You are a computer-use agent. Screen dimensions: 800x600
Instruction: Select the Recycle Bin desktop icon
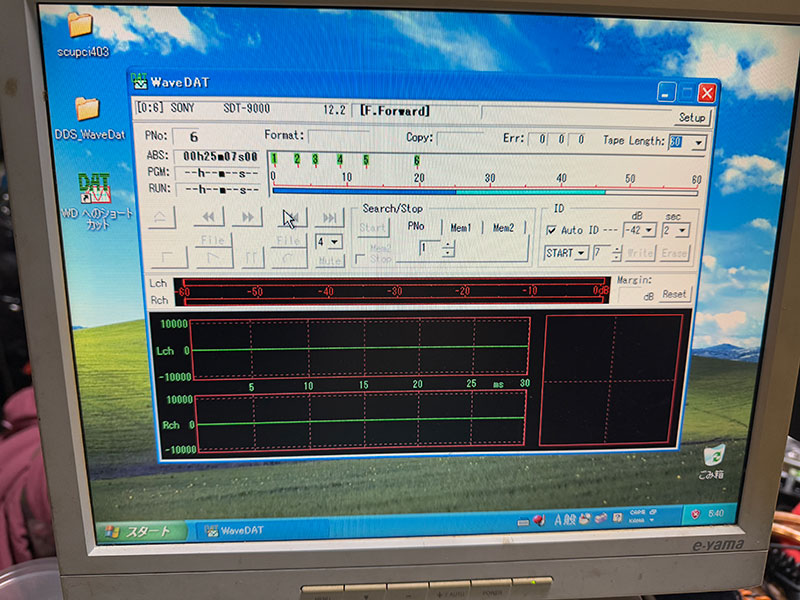(x=712, y=461)
